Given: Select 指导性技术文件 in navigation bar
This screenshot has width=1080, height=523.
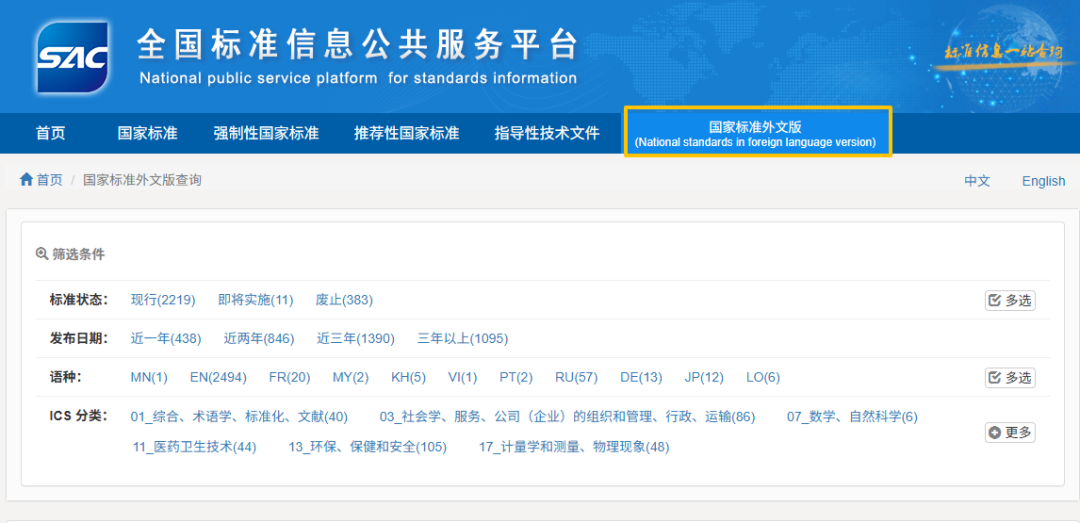Looking at the screenshot, I should (547, 133).
